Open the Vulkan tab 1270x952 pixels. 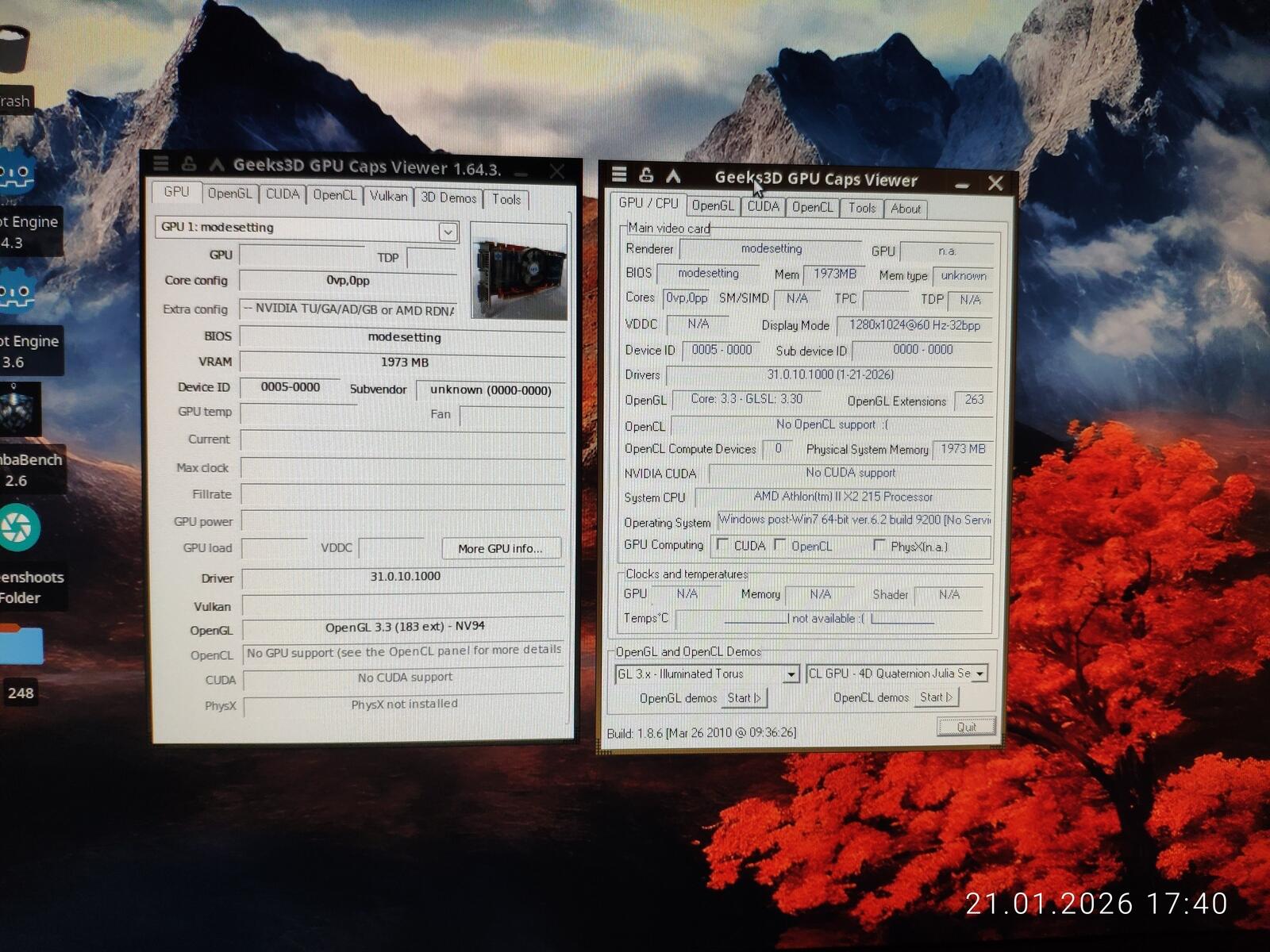tap(388, 196)
